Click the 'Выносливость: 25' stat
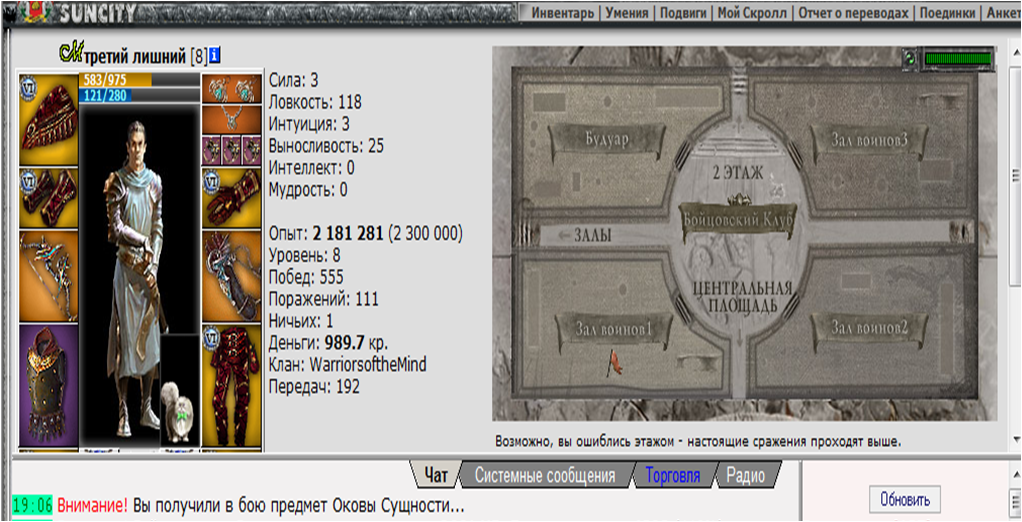This screenshot has width=1022, height=522. [x=327, y=146]
